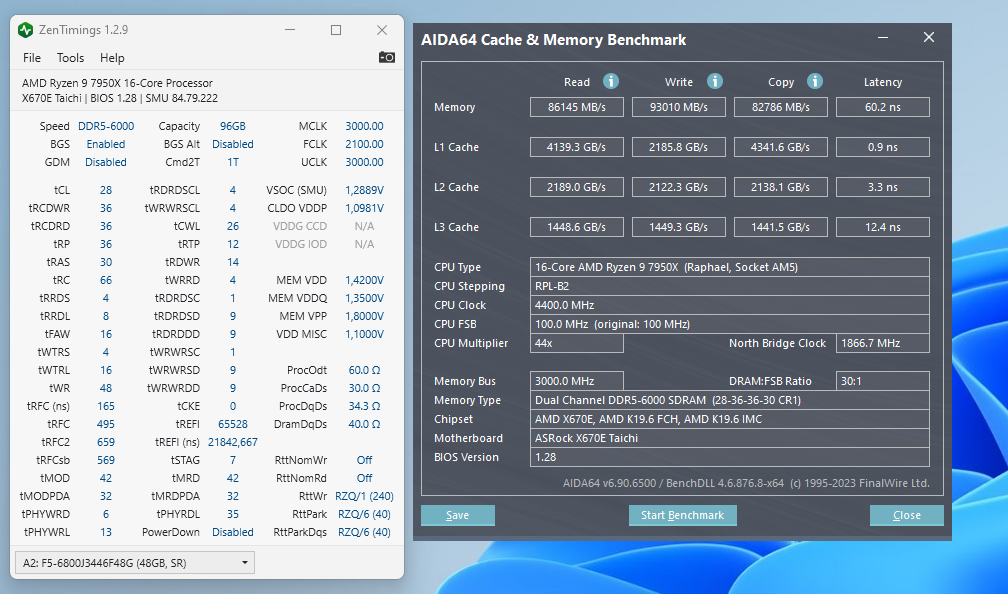
Task: Click the ZenTimings green app logo icon
Action: coord(25,30)
